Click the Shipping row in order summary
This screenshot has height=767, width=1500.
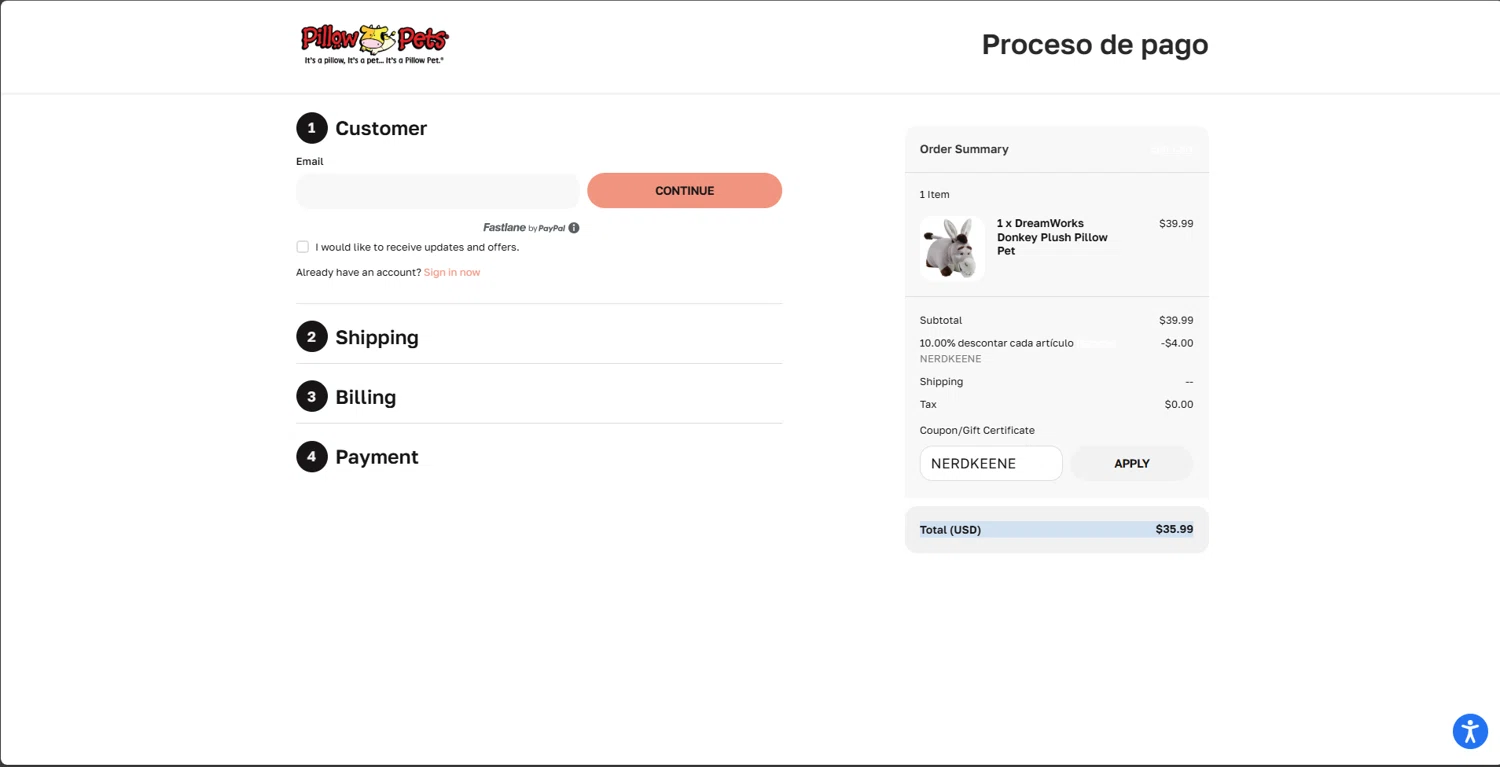[x=1057, y=382]
